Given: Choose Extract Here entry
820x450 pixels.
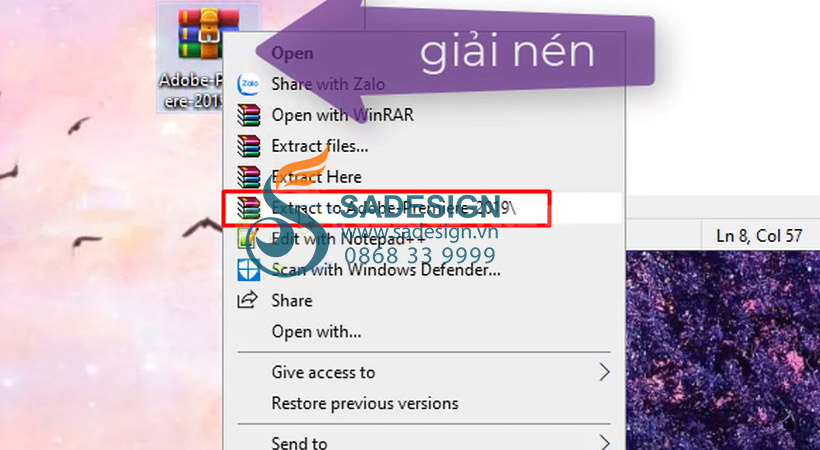Looking at the screenshot, I should pyautogui.click(x=316, y=177).
